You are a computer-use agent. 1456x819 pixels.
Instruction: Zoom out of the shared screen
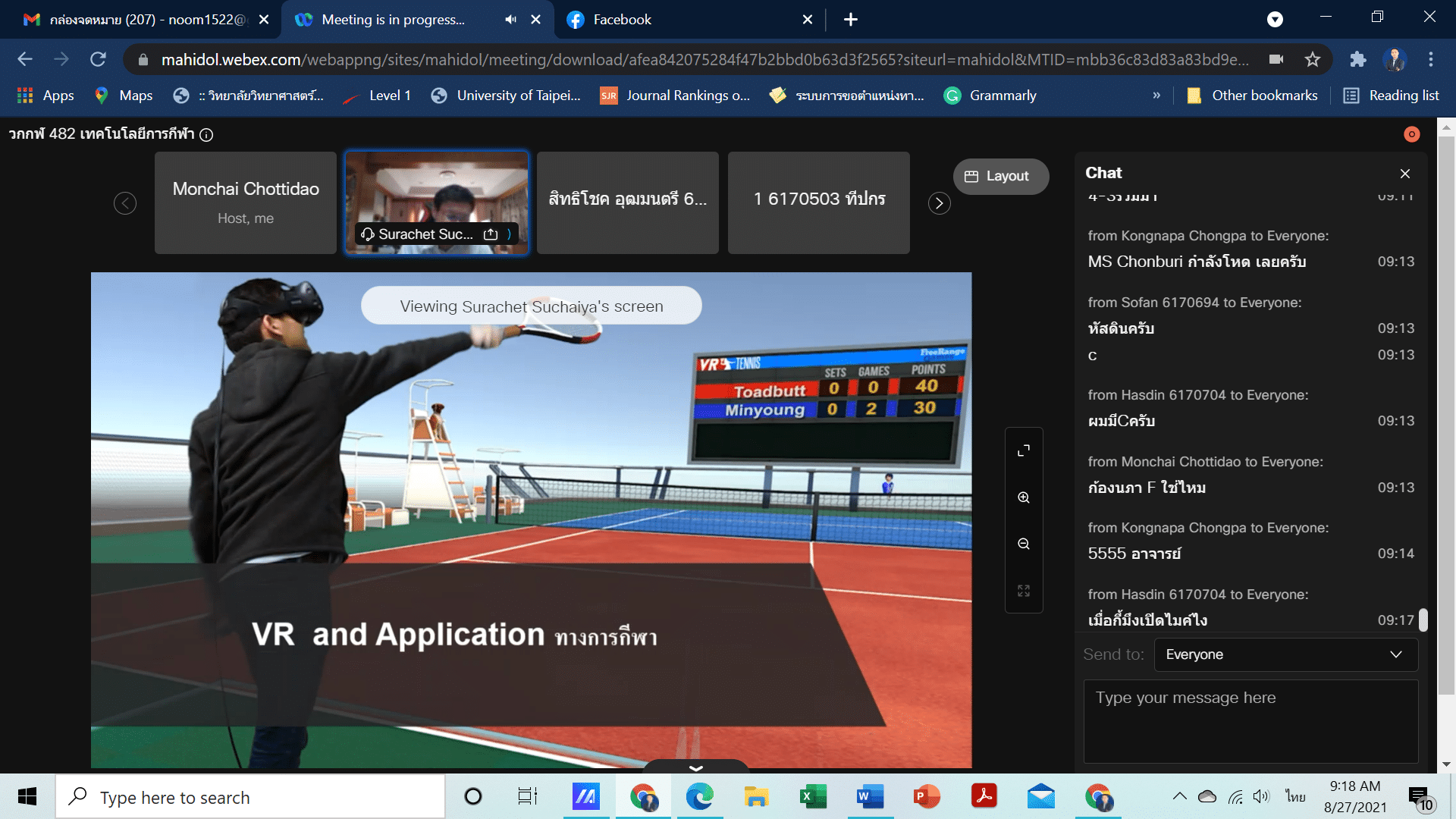click(1024, 544)
